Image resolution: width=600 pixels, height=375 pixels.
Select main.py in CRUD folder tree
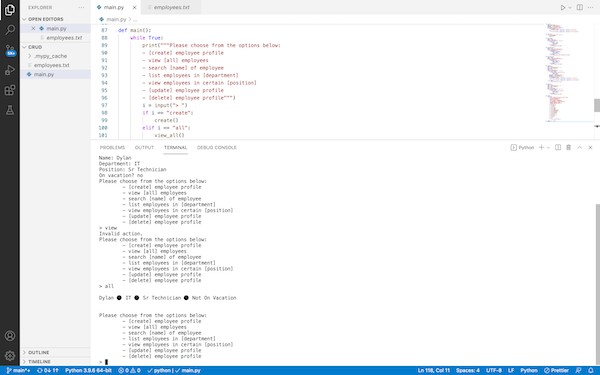point(55,74)
